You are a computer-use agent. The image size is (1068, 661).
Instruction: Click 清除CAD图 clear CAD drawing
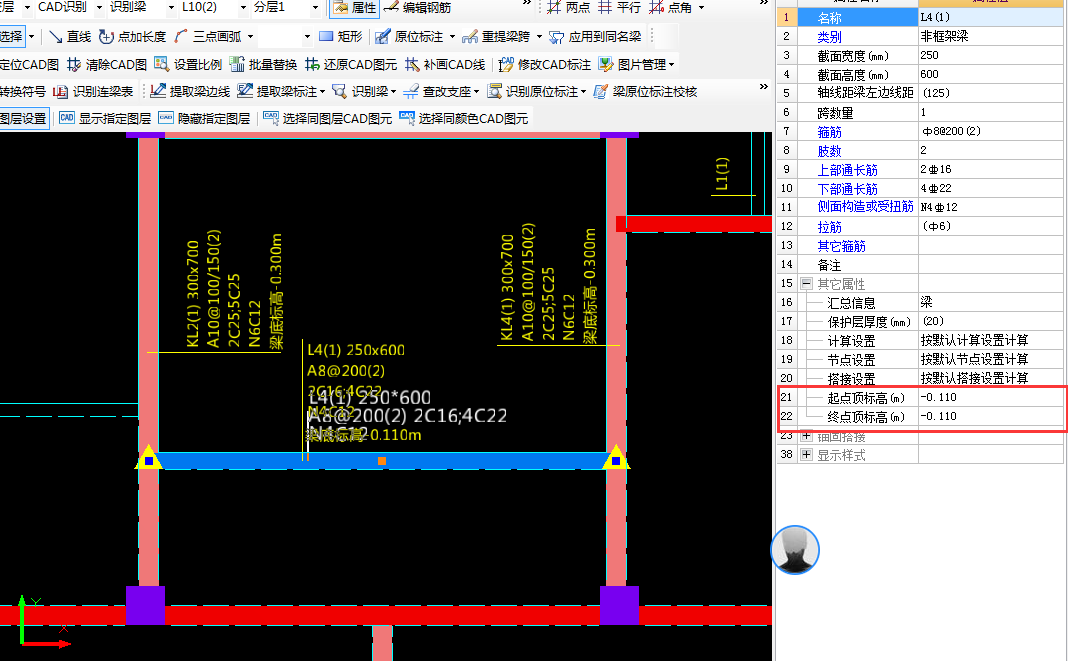coord(107,65)
